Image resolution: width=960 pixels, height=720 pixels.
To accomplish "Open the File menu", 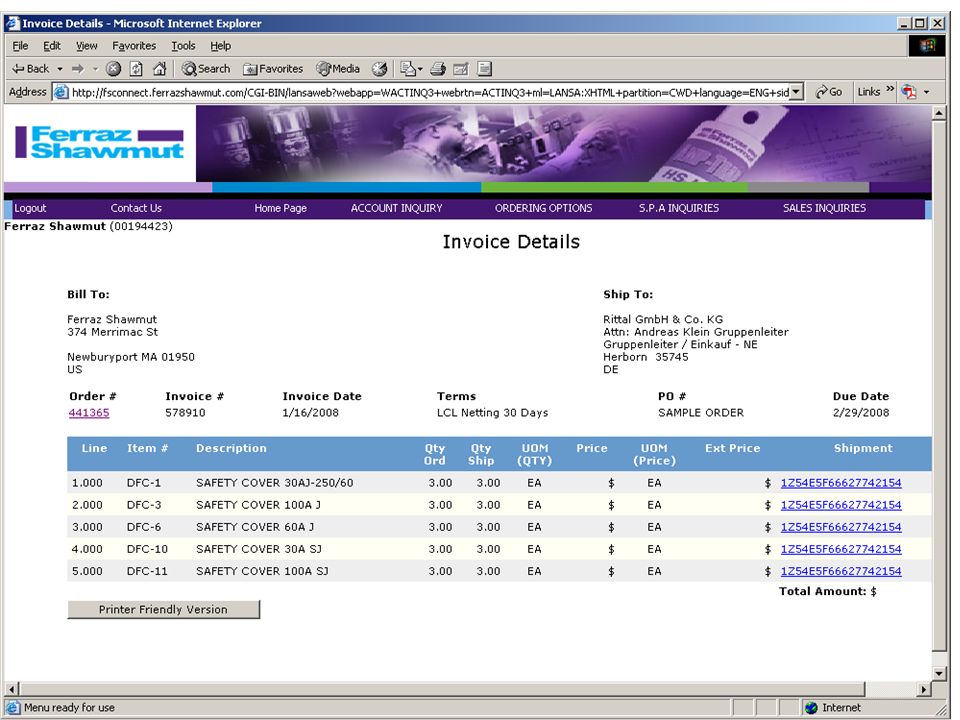I will pyautogui.click(x=20, y=46).
